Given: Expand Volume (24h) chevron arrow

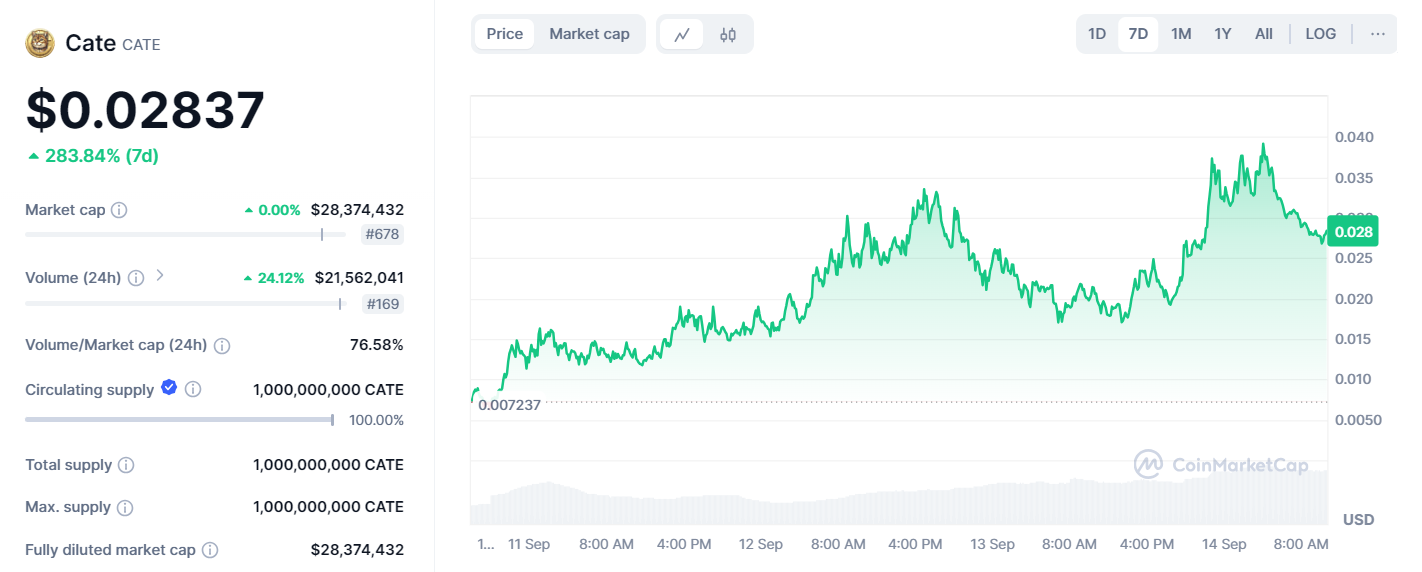Looking at the screenshot, I should [x=160, y=276].
